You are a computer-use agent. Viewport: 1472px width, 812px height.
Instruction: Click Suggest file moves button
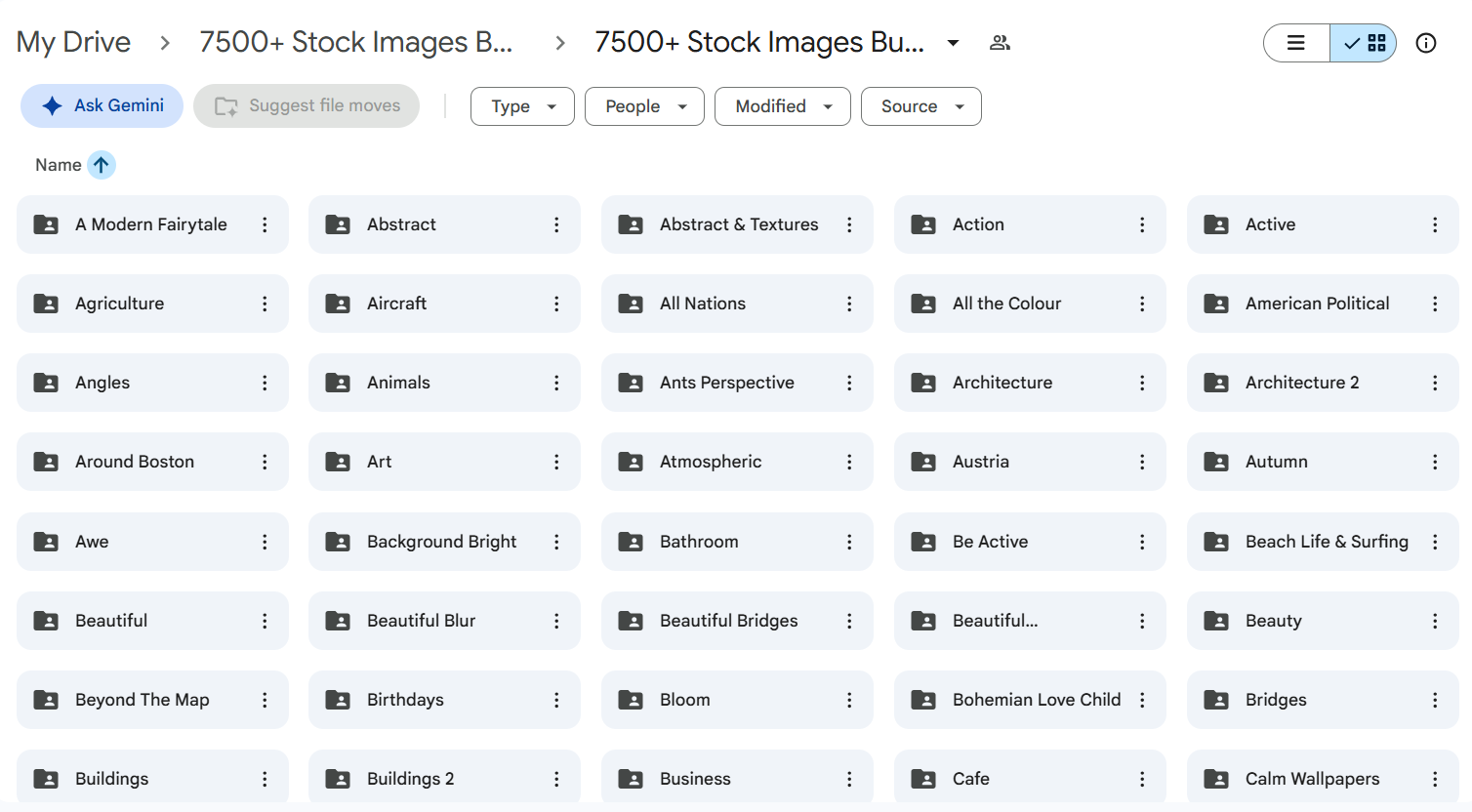(307, 105)
